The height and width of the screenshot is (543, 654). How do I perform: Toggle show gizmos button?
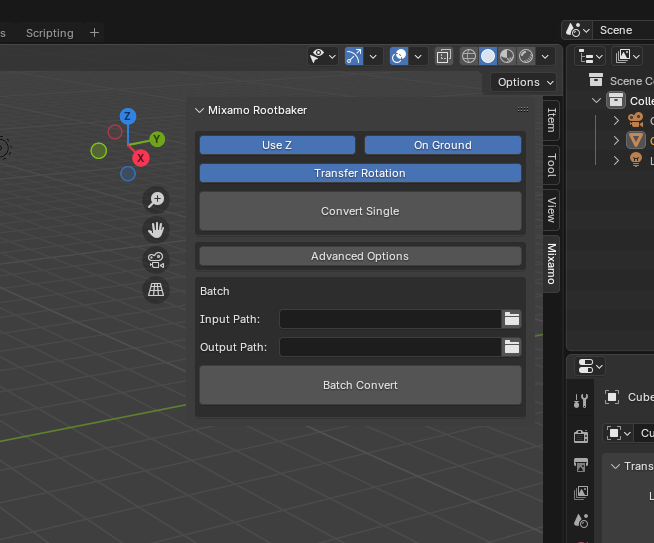pyautogui.click(x=354, y=56)
